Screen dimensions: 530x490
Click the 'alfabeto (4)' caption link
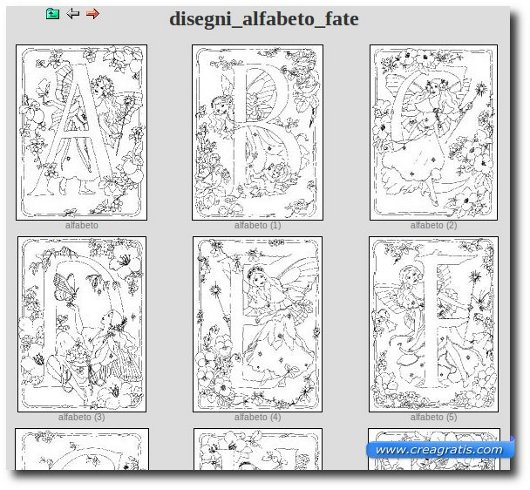pos(258,417)
